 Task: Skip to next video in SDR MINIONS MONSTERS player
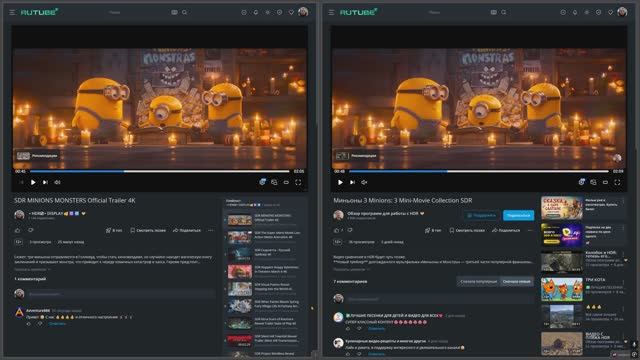click(45, 182)
